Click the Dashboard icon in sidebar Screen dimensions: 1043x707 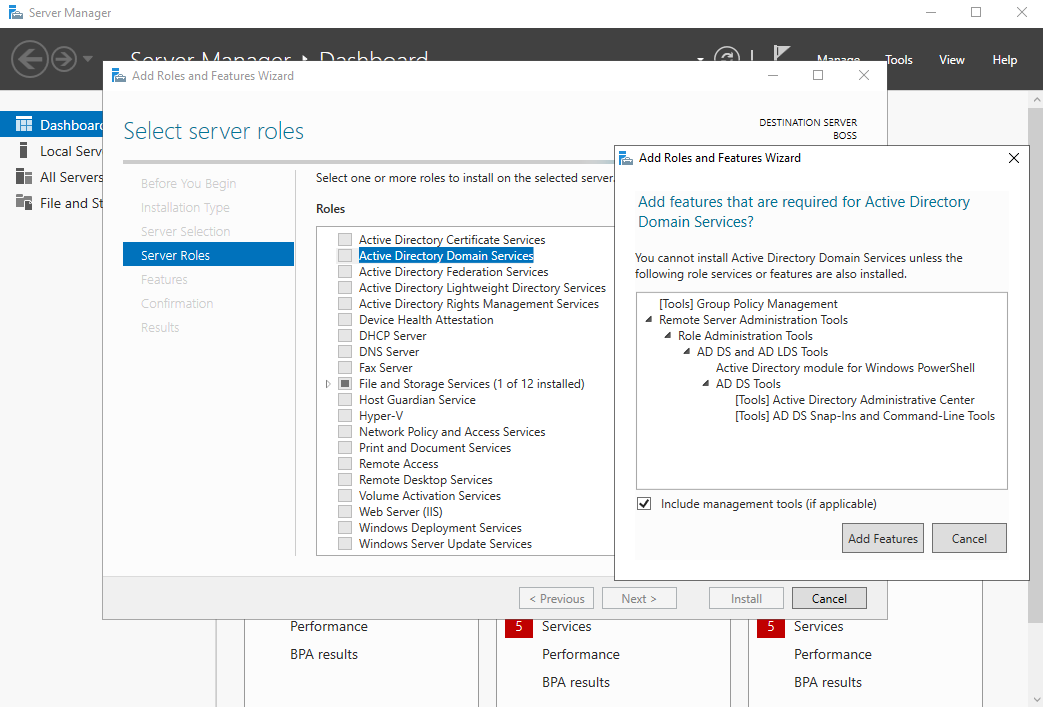point(24,125)
